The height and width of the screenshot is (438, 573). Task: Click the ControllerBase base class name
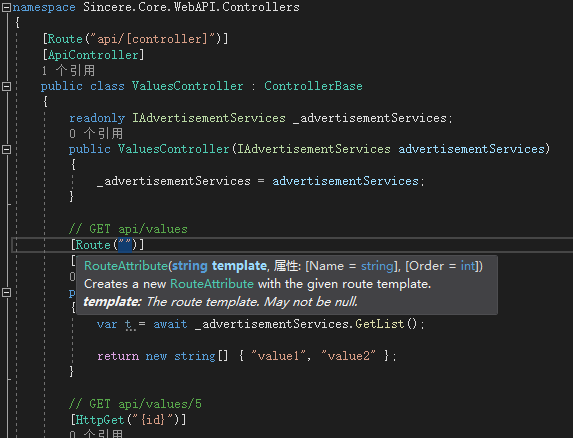313,86
